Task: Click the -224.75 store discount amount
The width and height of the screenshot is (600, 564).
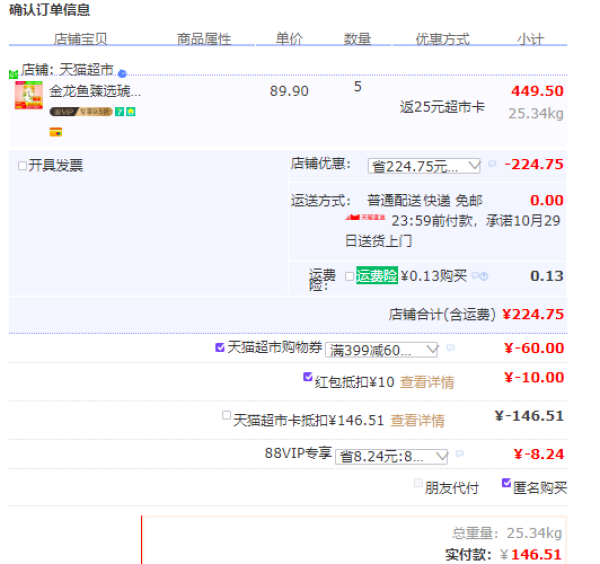Action: coord(534,164)
